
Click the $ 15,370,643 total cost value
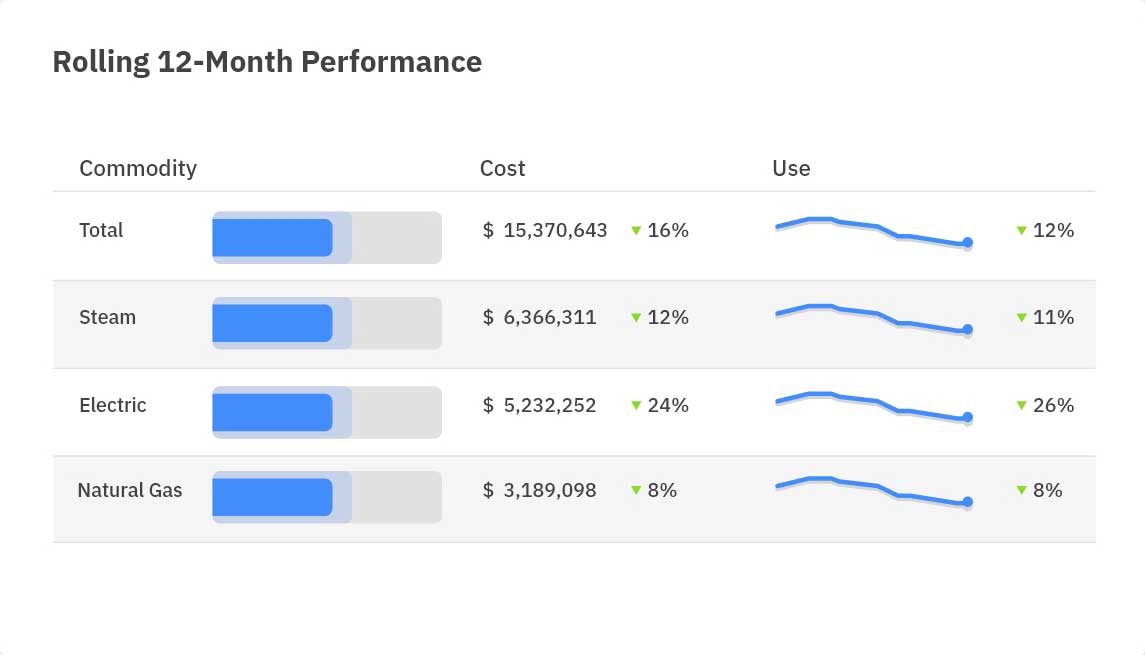click(x=545, y=230)
